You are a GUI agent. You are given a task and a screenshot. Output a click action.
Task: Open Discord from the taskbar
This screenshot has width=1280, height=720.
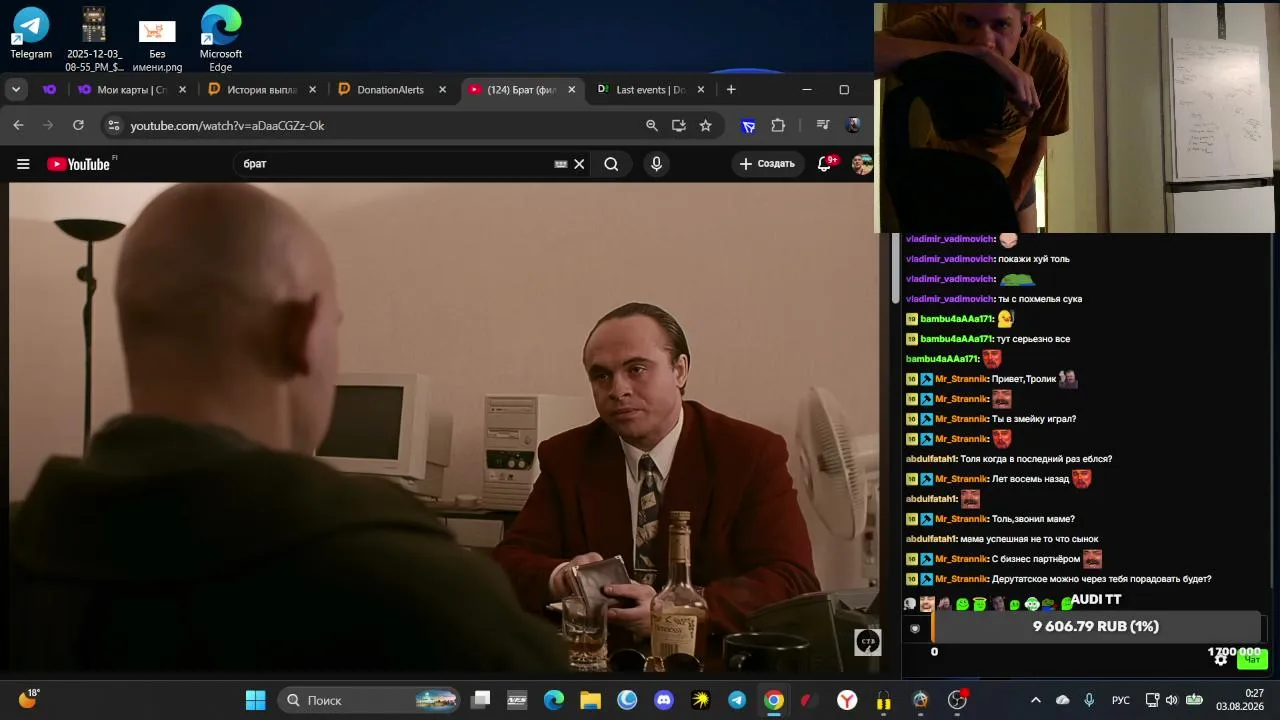pos(664,700)
